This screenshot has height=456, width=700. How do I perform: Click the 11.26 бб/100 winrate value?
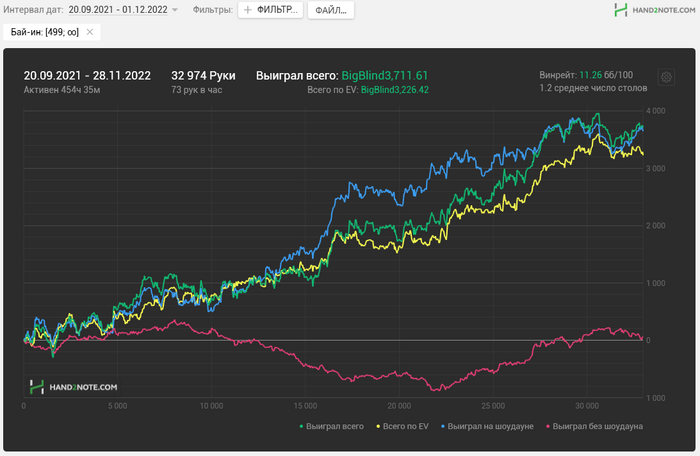coord(606,75)
